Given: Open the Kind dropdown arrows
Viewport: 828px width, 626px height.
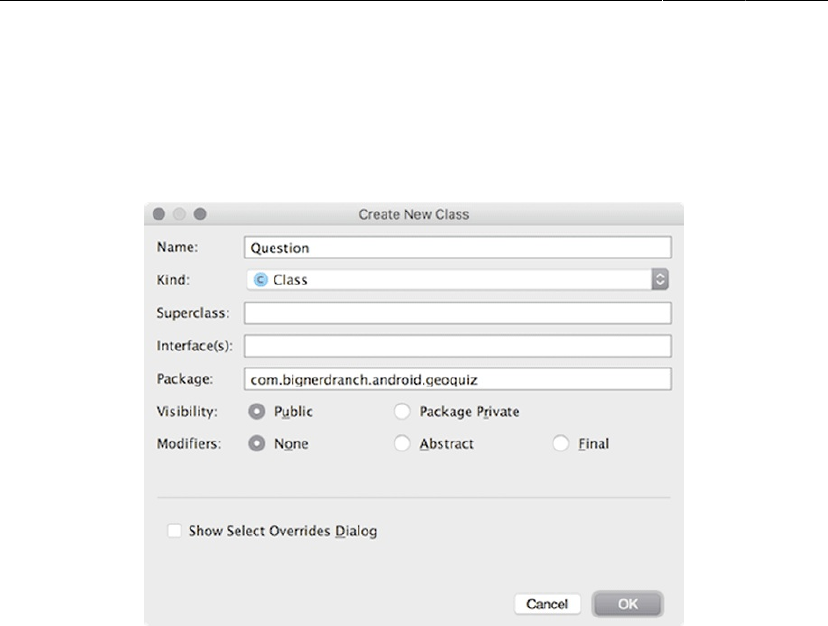Looking at the screenshot, I should click(660, 280).
